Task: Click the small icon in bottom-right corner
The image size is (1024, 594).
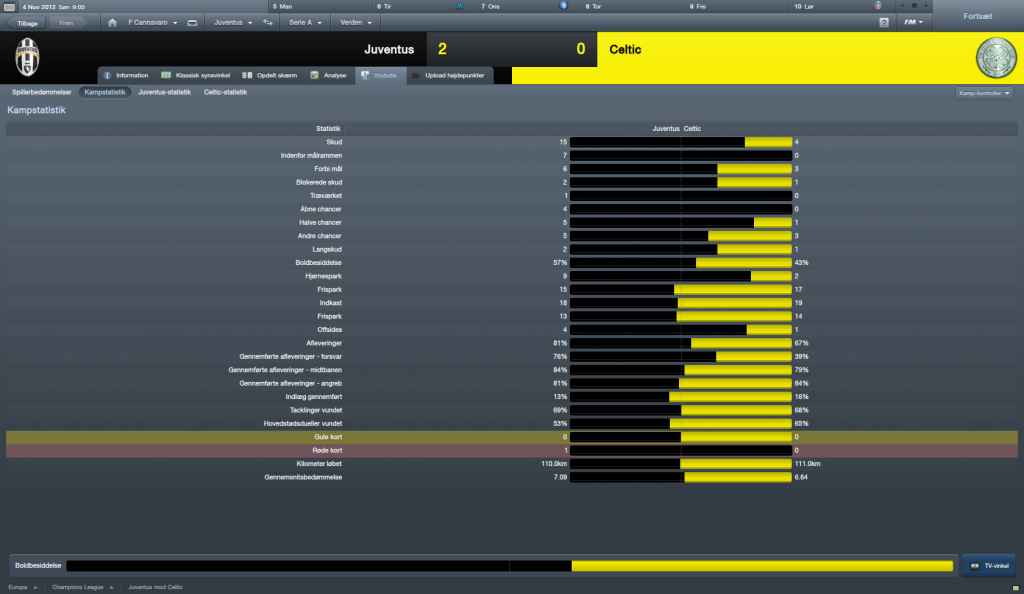Action: pos(1015,588)
